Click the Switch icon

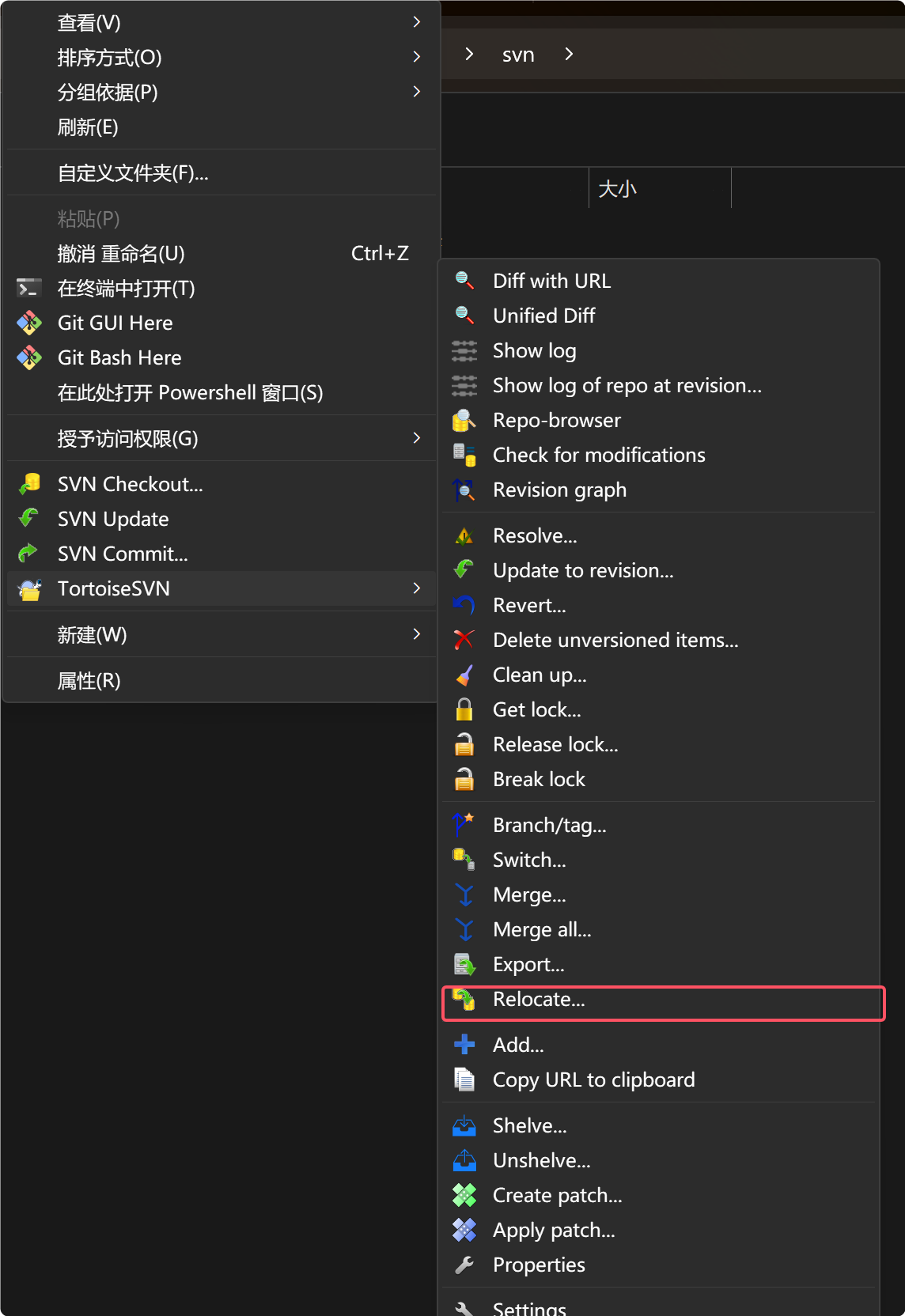[464, 860]
